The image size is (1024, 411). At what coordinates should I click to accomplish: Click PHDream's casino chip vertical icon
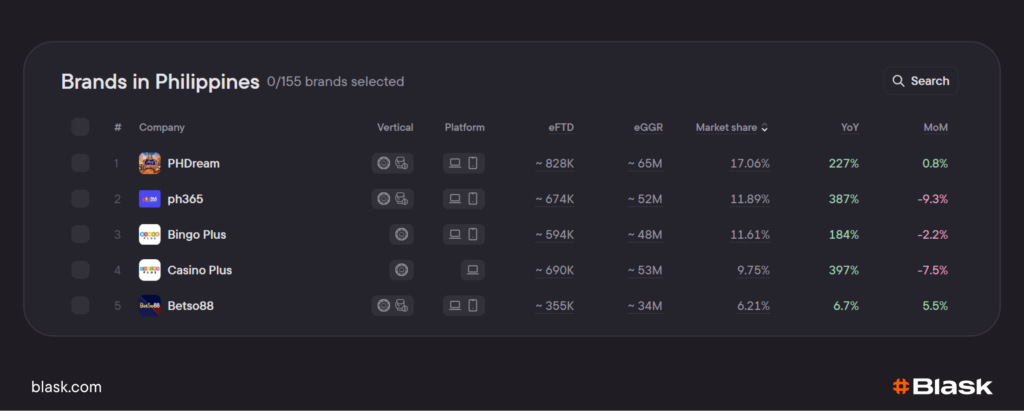tap(383, 163)
